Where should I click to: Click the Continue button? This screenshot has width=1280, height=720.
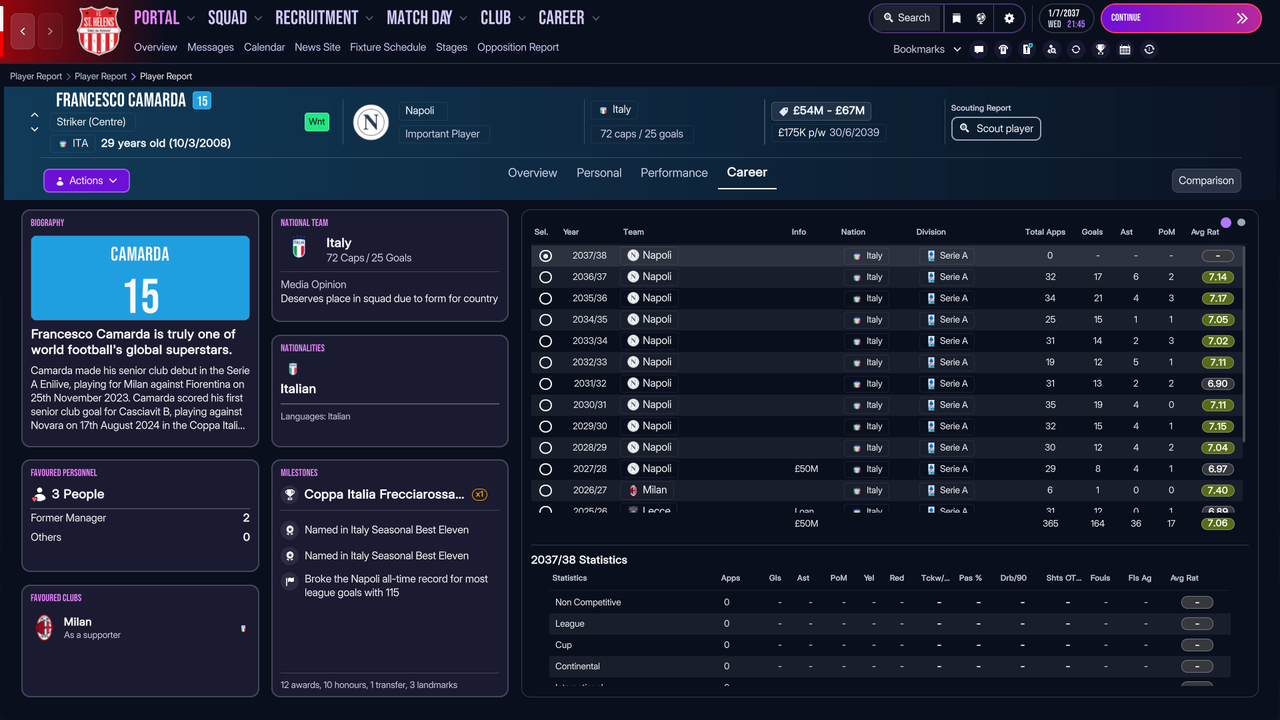tap(1180, 18)
